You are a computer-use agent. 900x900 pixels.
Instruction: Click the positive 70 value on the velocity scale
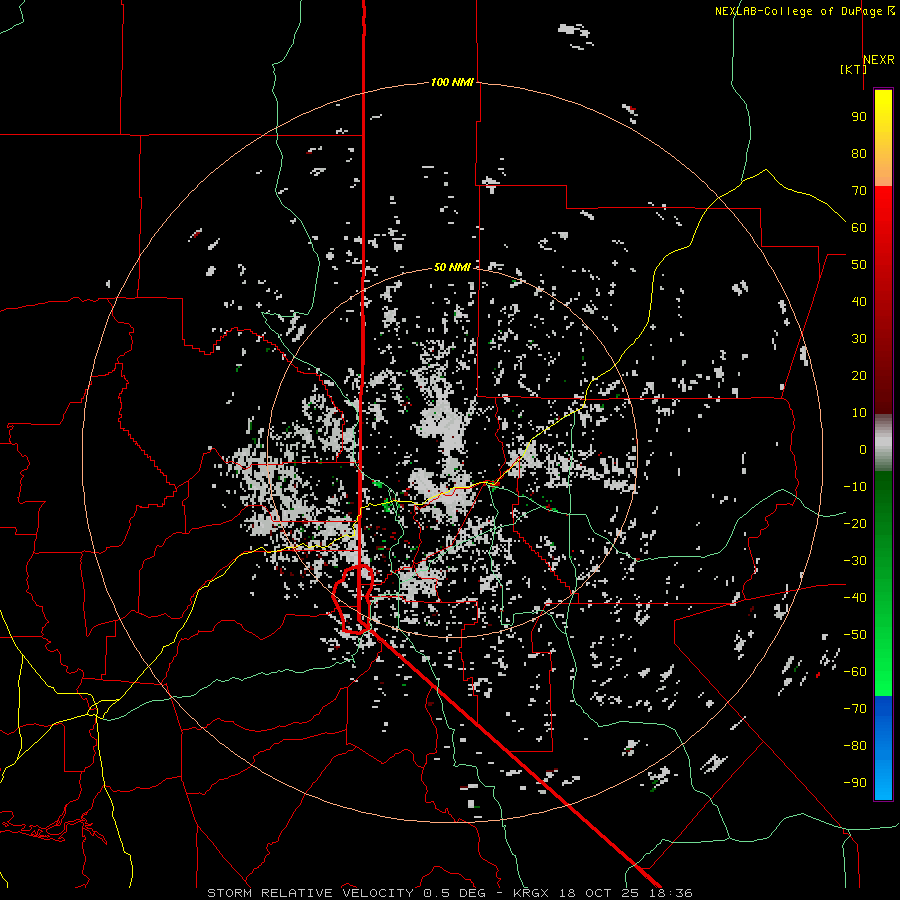coord(859,191)
